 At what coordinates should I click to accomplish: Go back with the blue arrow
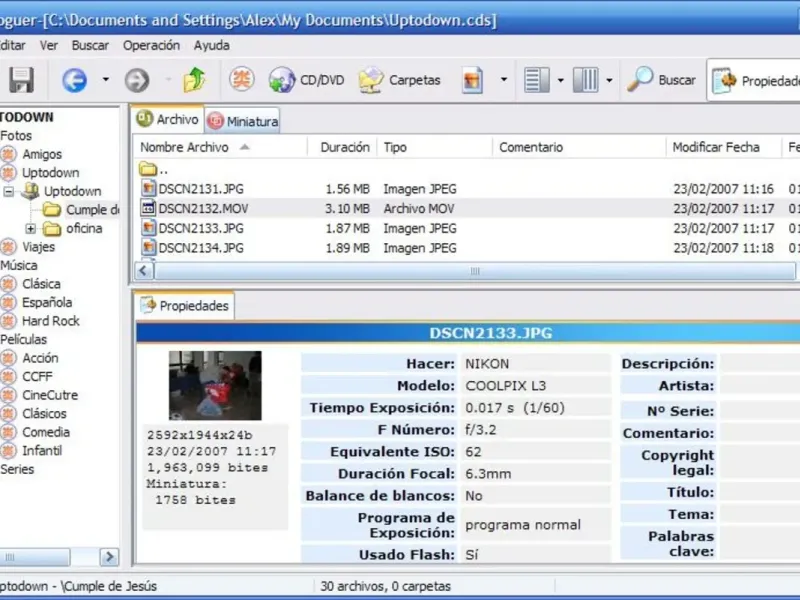(74, 80)
